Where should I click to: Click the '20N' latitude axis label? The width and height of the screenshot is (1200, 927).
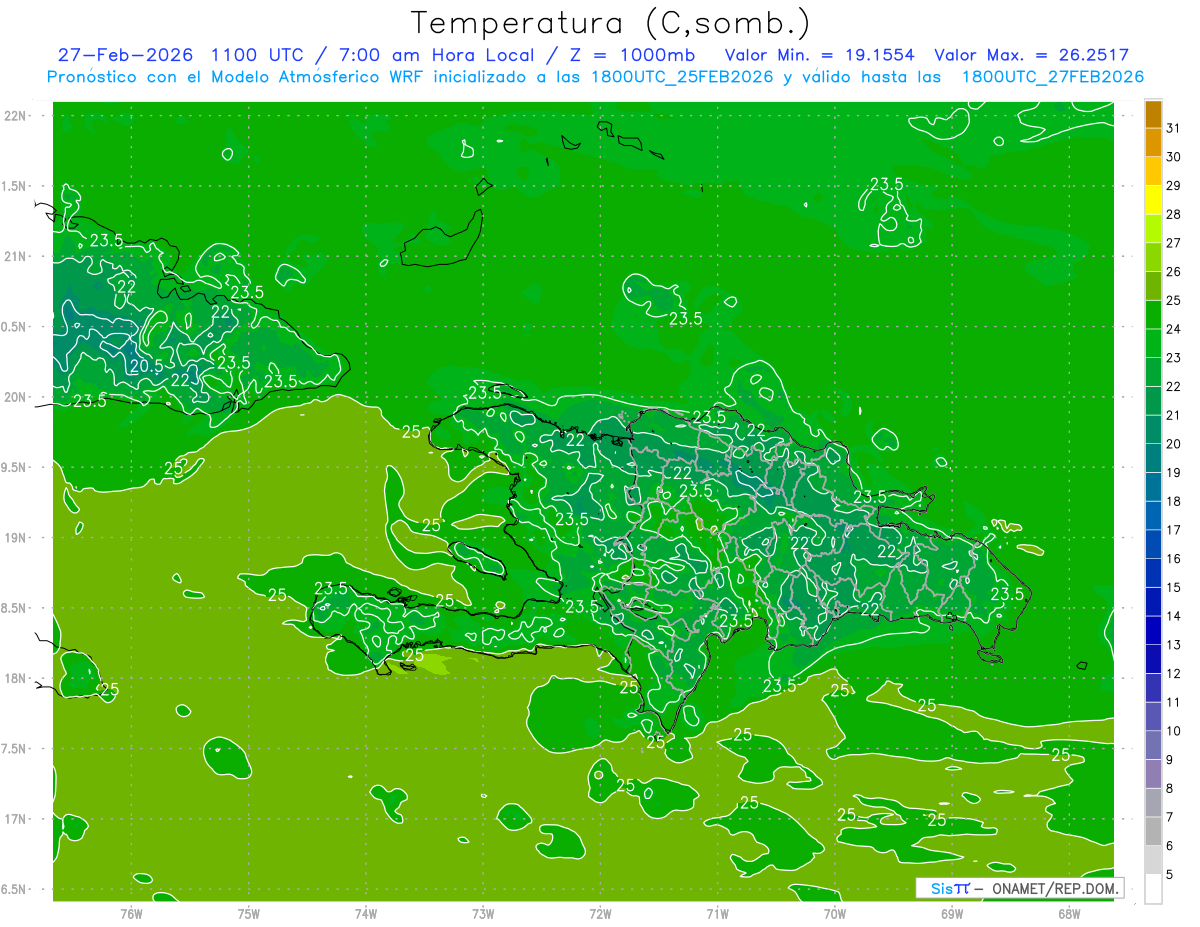click(x=16, y=397)
